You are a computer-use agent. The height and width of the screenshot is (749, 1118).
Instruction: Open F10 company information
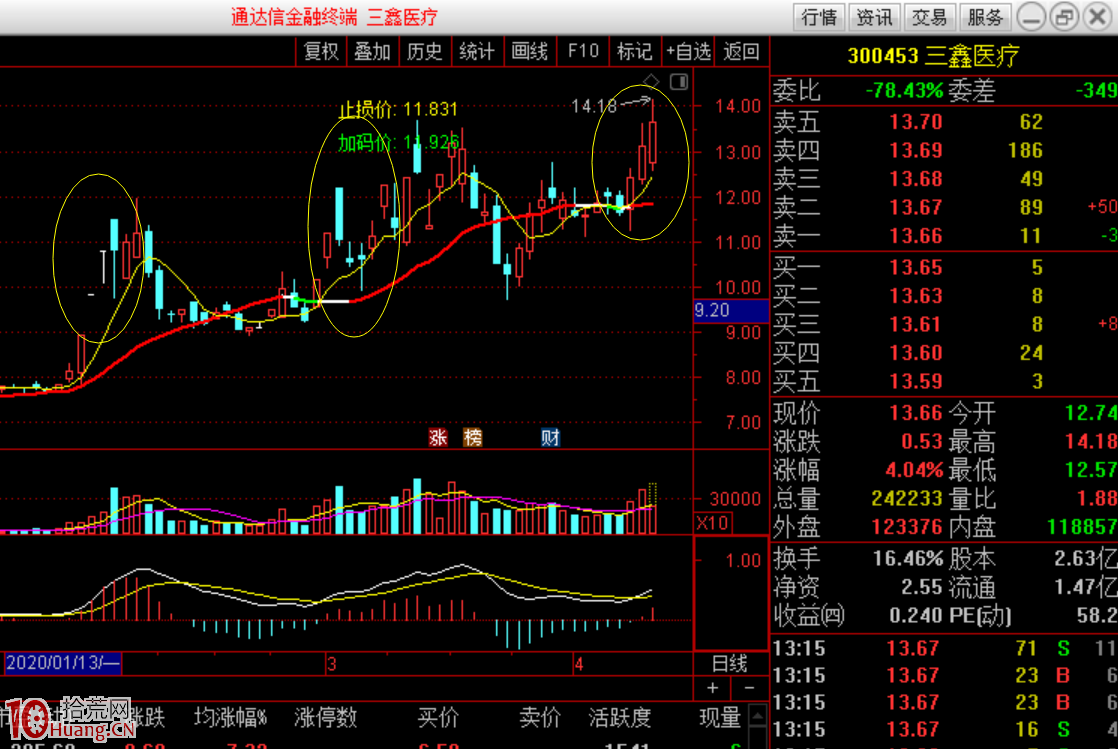[582, 51]
